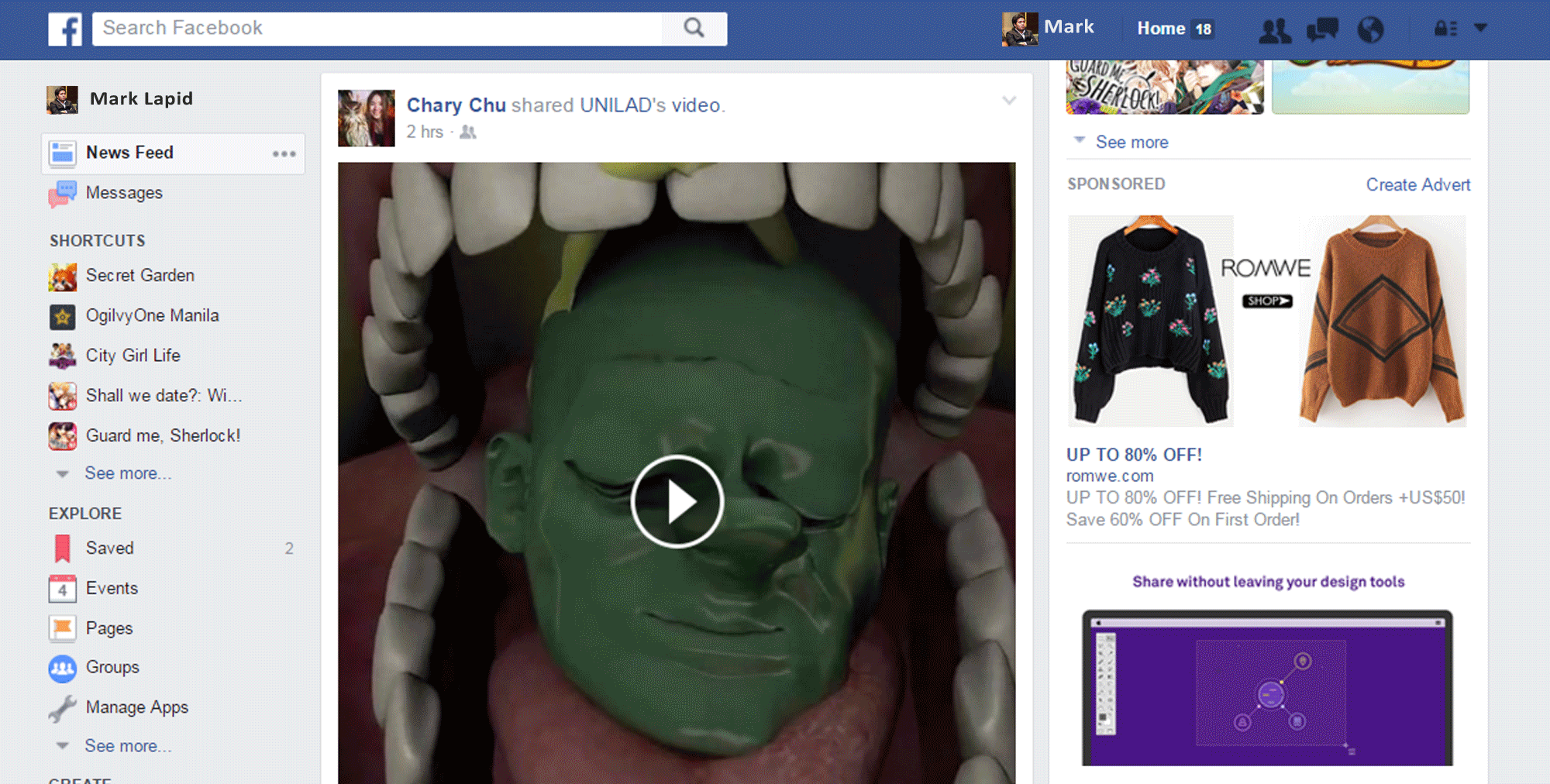Open Secret Garden shortcut icon
This screenshot has width=1550, height=784.
tap(63, 277)
